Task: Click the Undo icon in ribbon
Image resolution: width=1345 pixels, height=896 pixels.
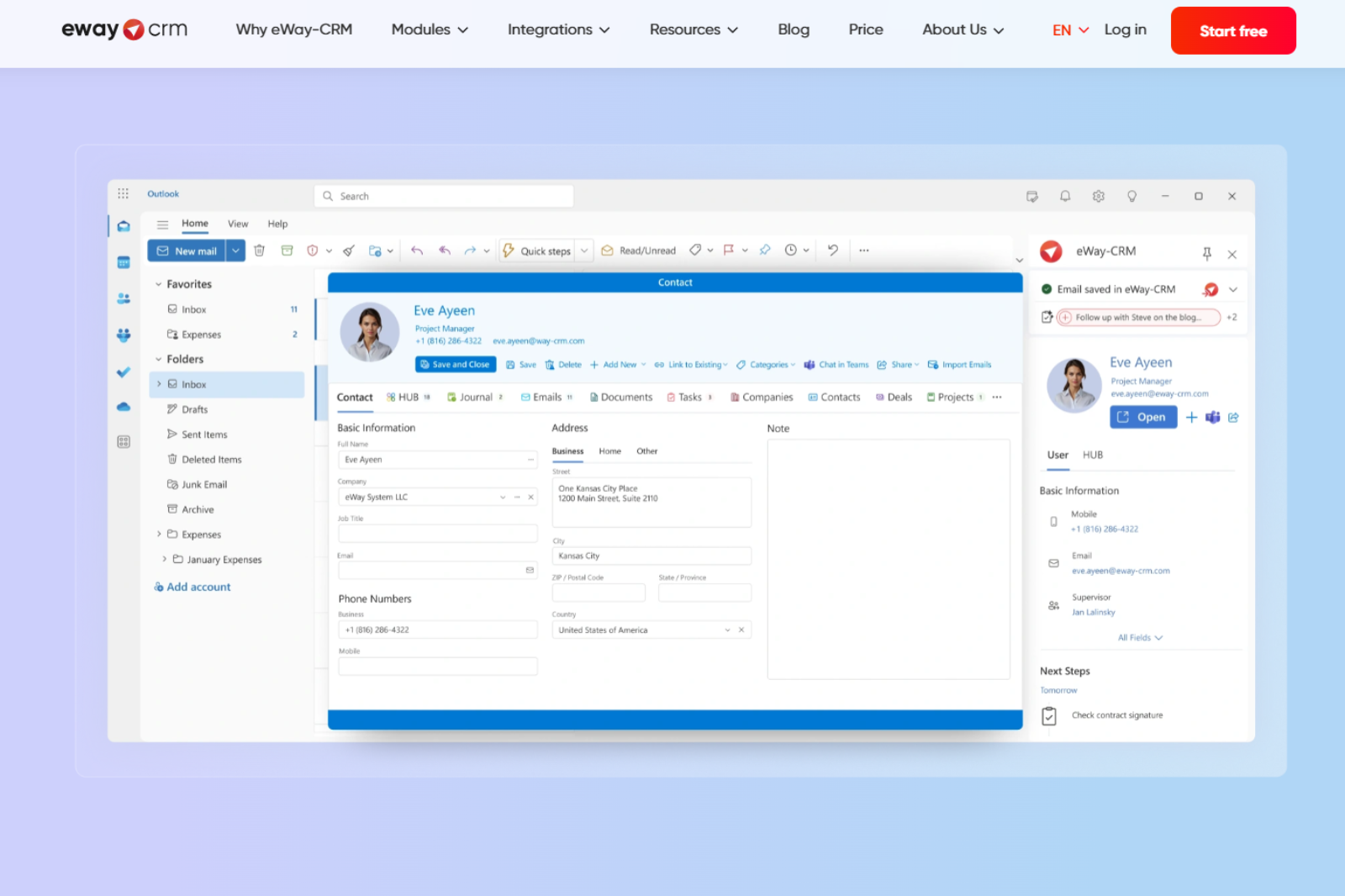Action: pyautogui.click(x=833, y=250)
